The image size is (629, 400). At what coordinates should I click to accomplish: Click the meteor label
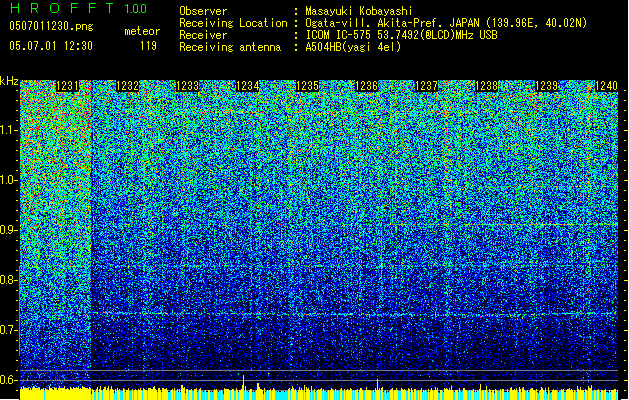142,31
